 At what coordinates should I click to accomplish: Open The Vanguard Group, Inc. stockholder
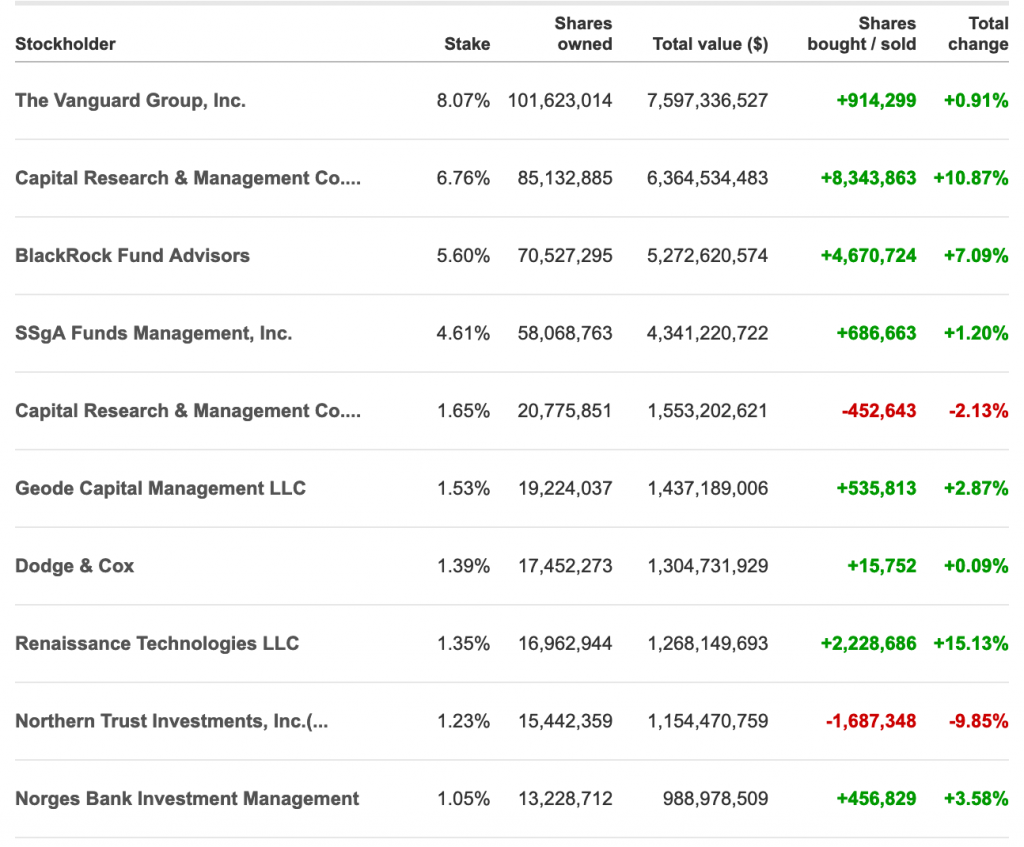131,101
